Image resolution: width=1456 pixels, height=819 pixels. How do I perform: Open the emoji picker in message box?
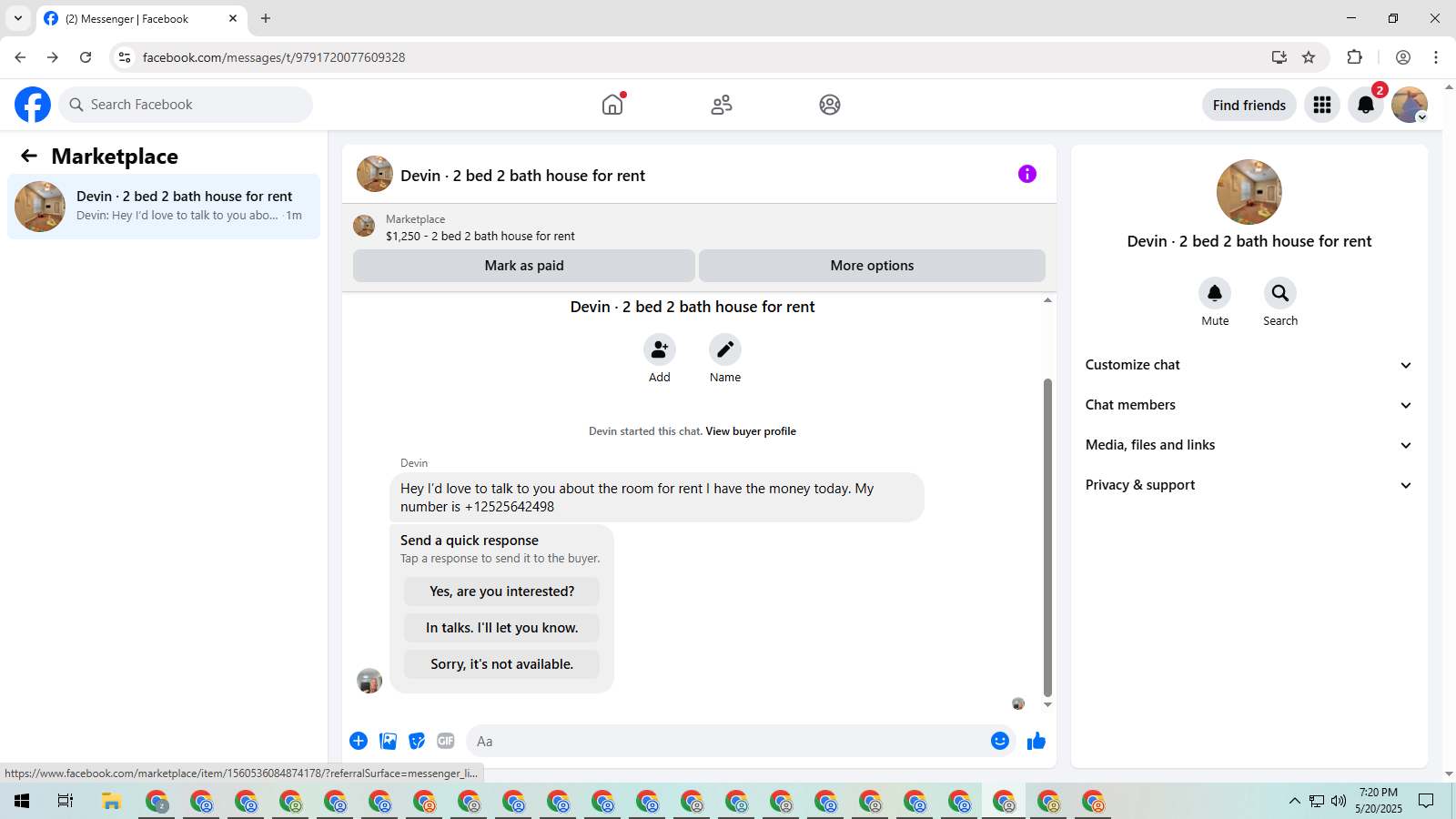pos(1000,741)
